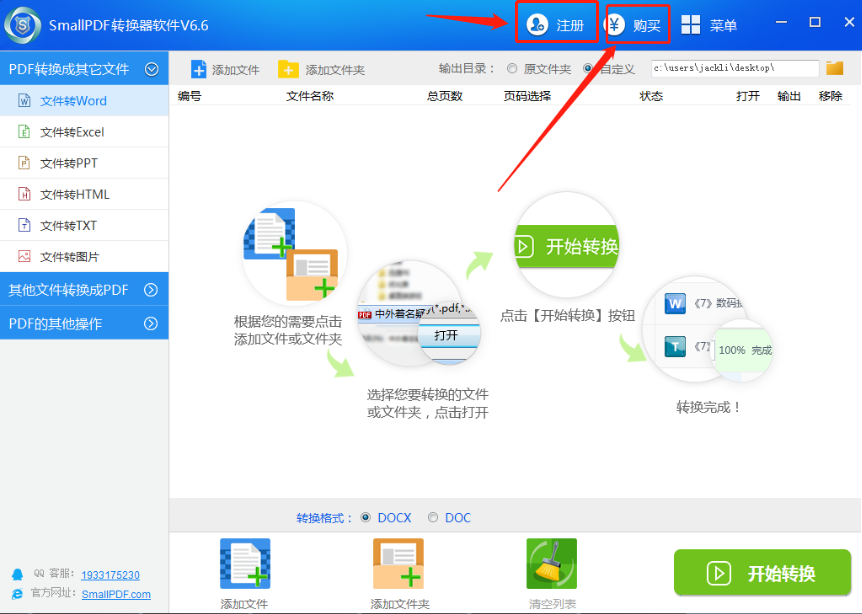Close the SmallPDF window
The image size is (862, 614).
849,23
